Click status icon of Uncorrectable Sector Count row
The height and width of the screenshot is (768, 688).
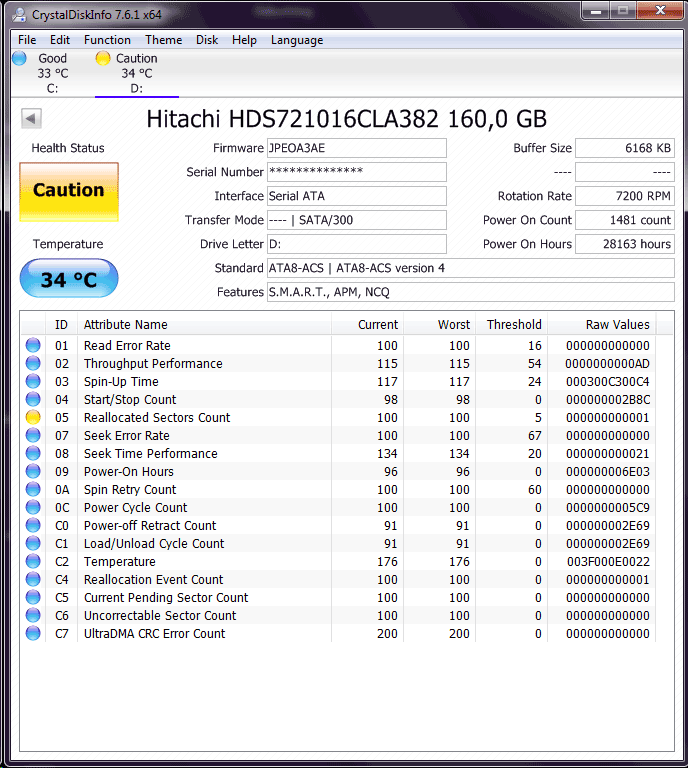point(33,615)
